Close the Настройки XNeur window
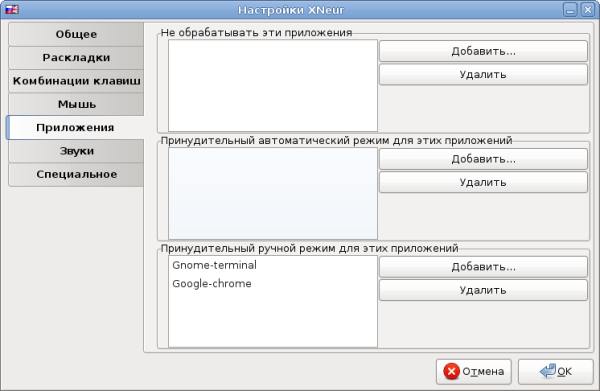 click(587, 10)
